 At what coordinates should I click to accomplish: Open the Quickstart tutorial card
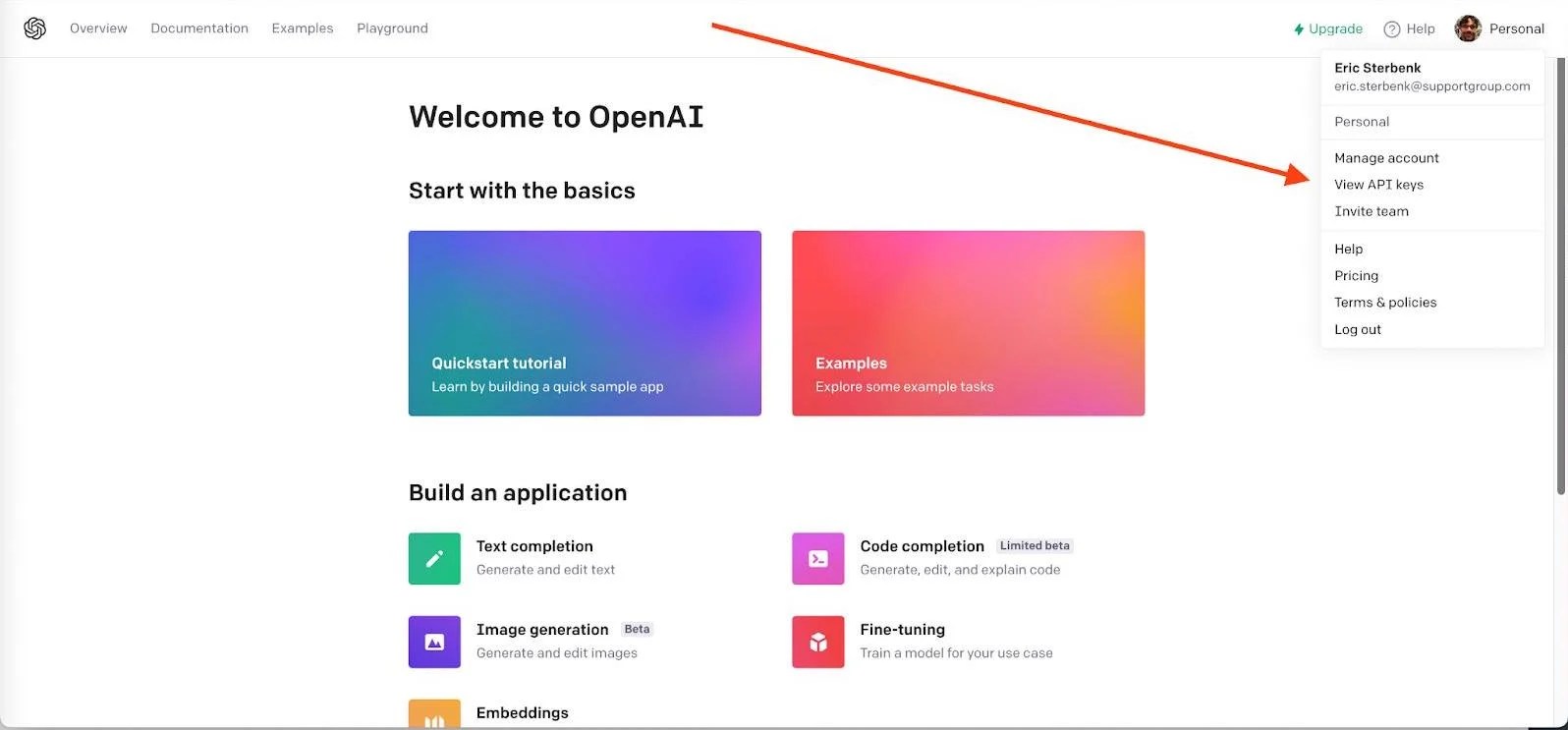click(x=585, y=323)
